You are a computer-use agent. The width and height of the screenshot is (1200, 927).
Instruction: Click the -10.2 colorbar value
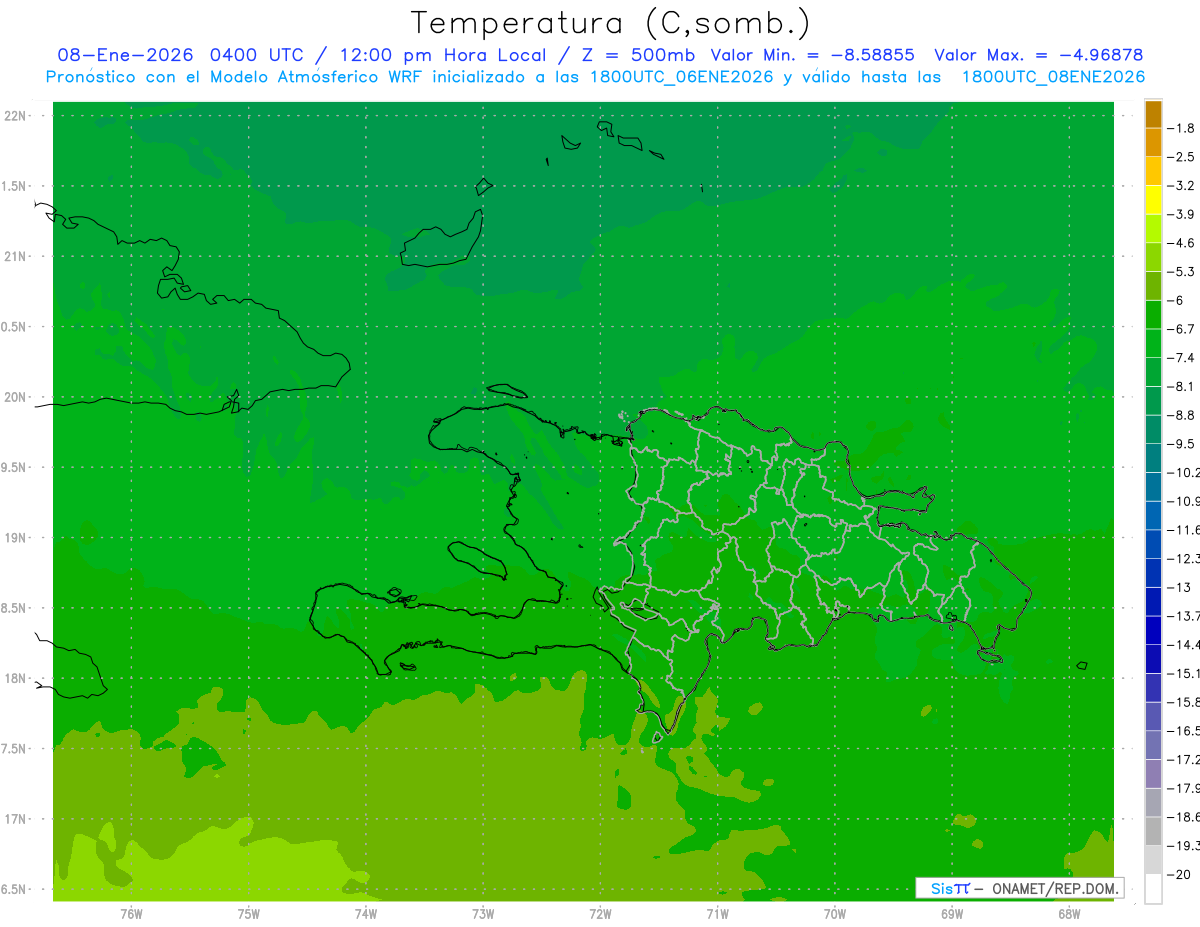point(1183,472)
